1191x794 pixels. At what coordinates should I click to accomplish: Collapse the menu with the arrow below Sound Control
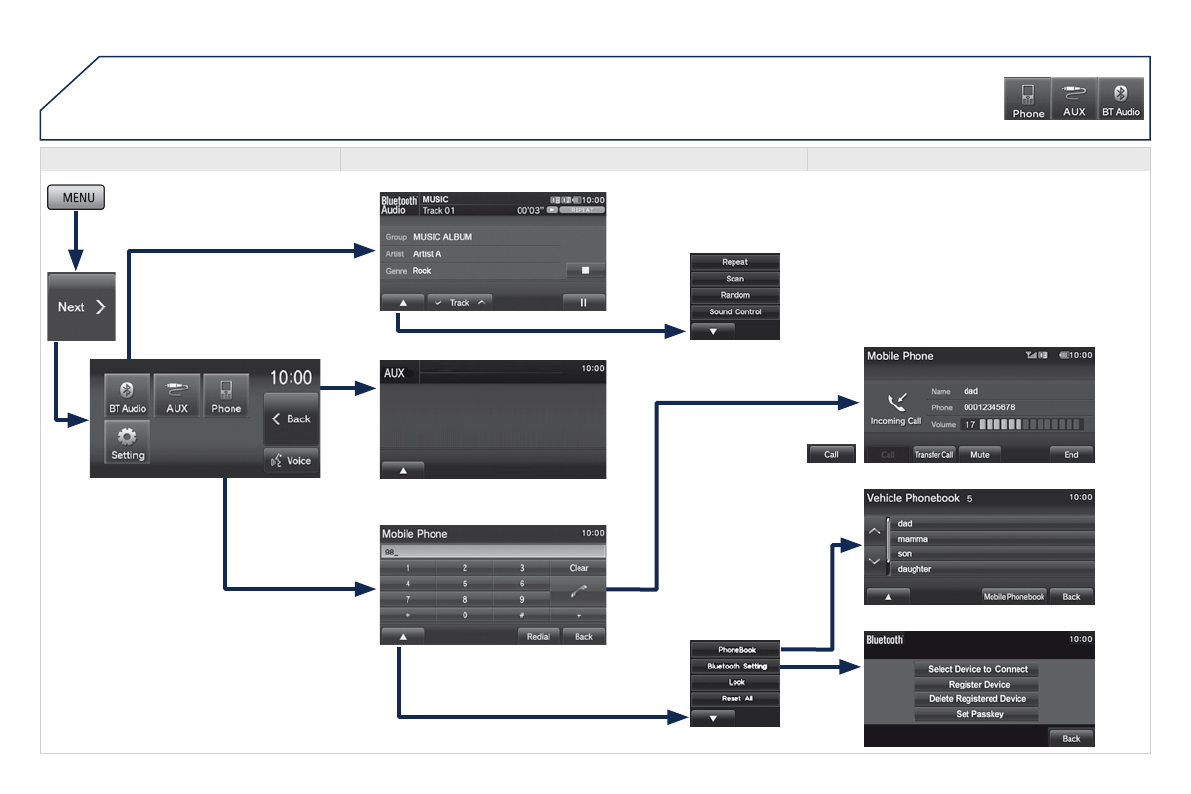pyautogui.click(x=712, y=331)
